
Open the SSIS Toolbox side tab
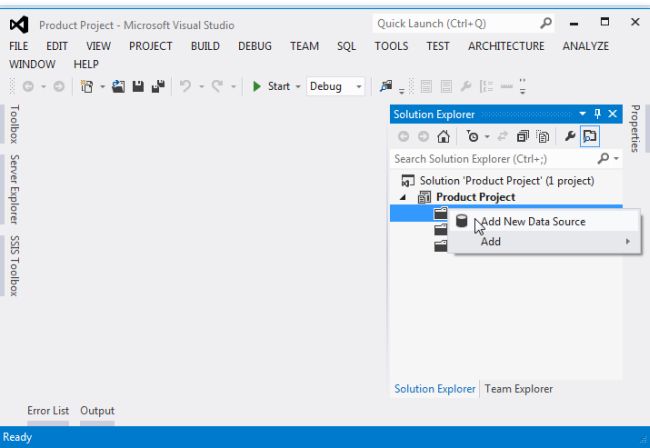tap(14, 266)
